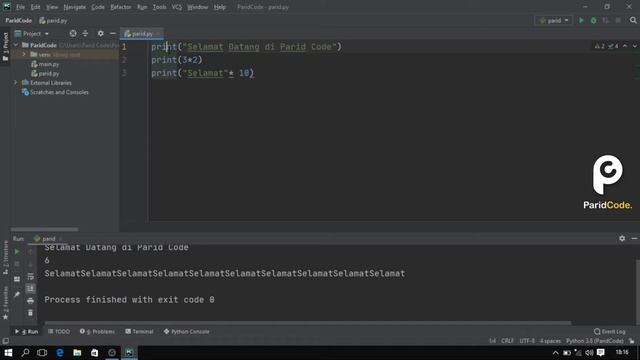Click the UTF-8 encoding status entry
Image resolution: width=640 pixels, height=360 pixels.
[527, 341]
